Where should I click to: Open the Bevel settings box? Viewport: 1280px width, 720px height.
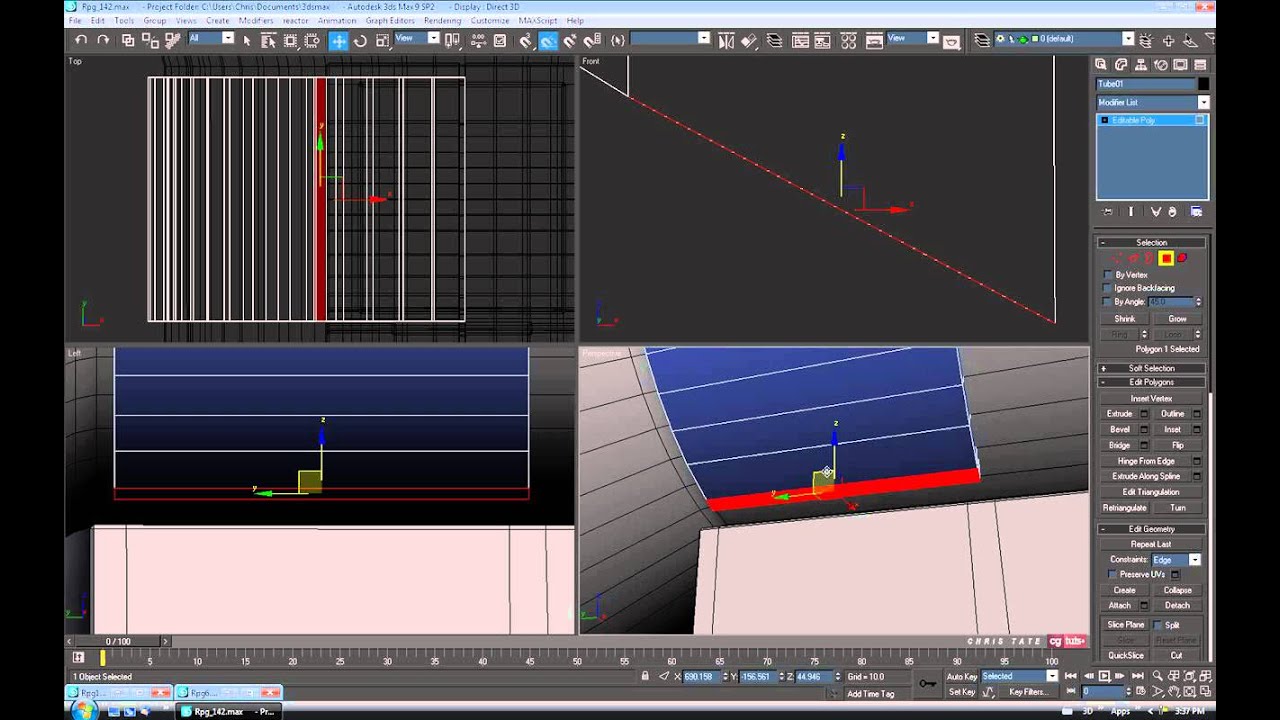point(1144,429)
